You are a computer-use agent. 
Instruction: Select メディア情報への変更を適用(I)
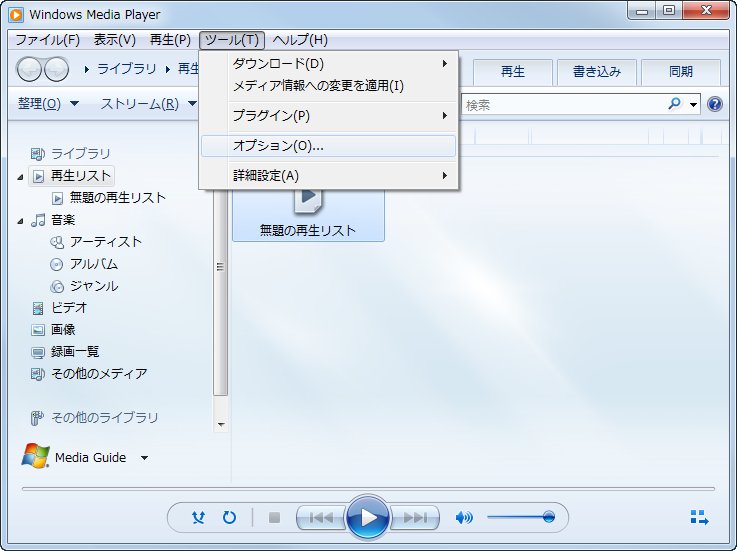[x=328, y=86]
